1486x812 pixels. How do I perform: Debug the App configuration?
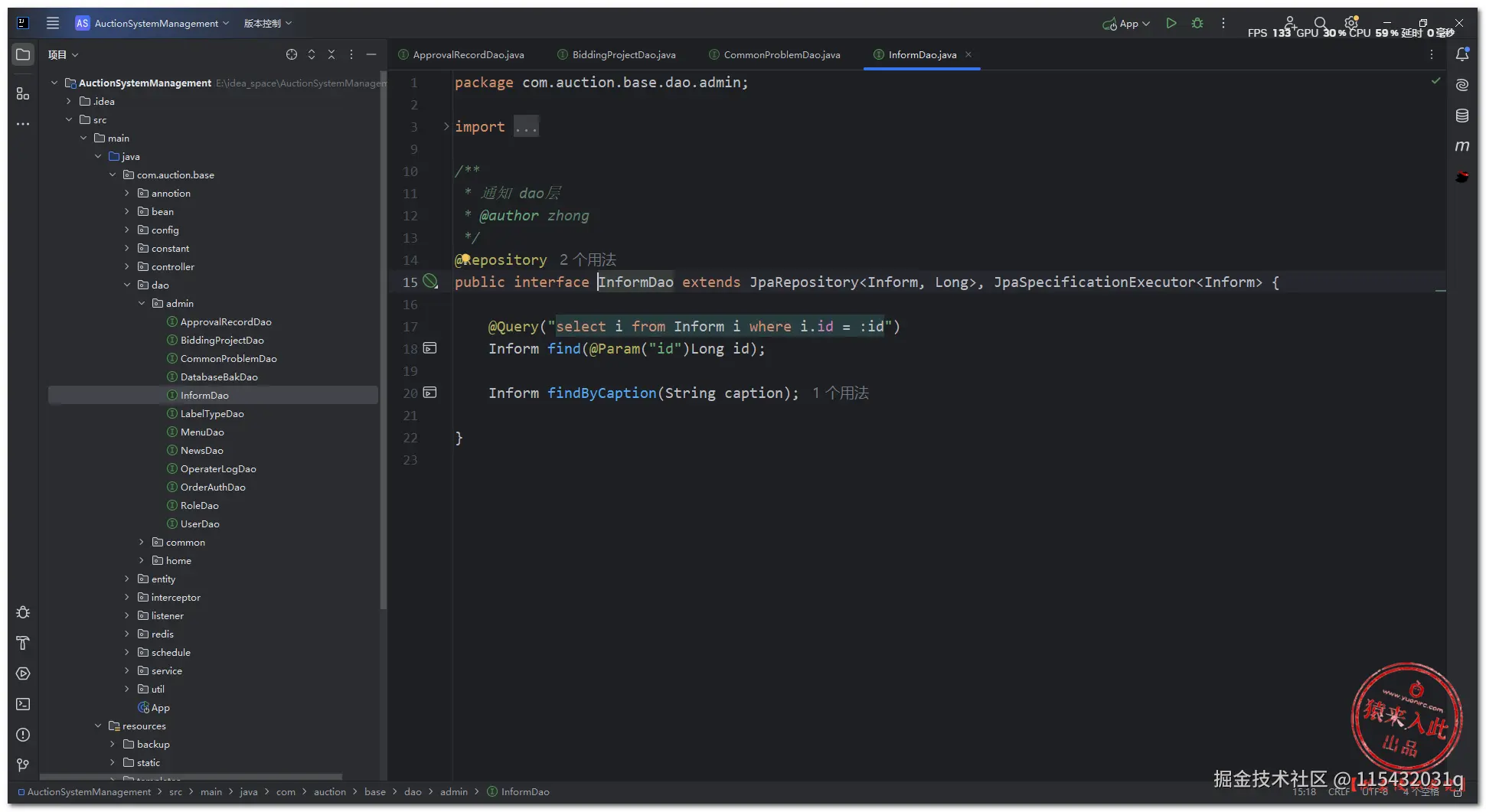pyautogui.click(x=1197, y=23)
